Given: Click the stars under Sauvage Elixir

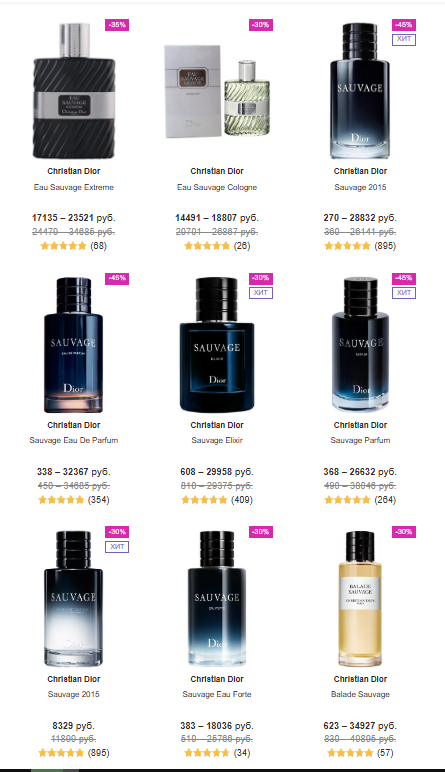Looking at the screenshot, I should point(204,500).
